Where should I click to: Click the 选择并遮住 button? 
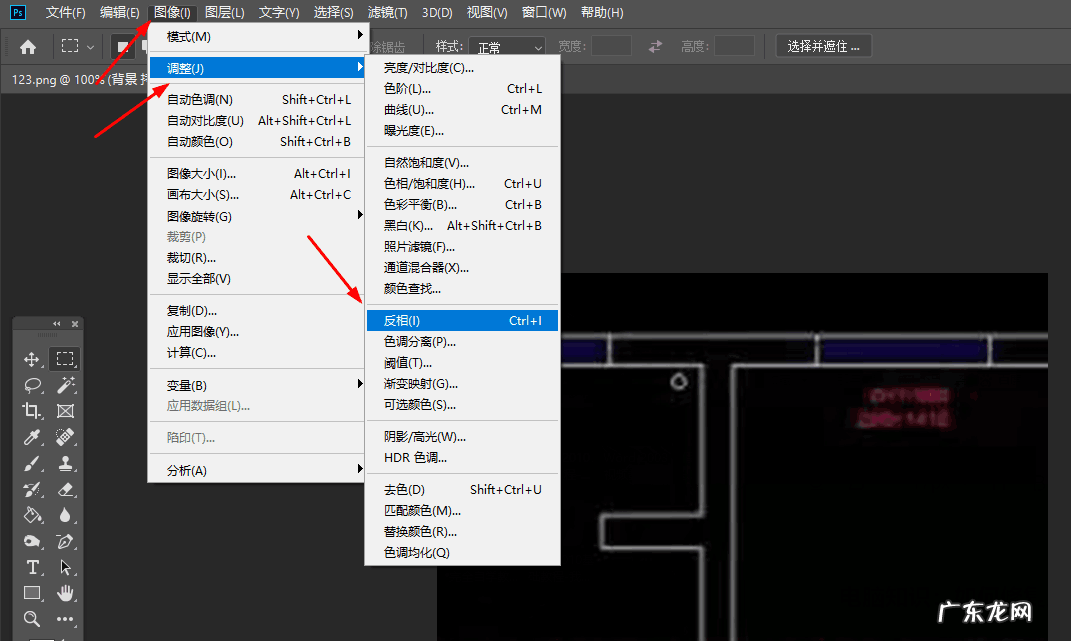[823, 46]
